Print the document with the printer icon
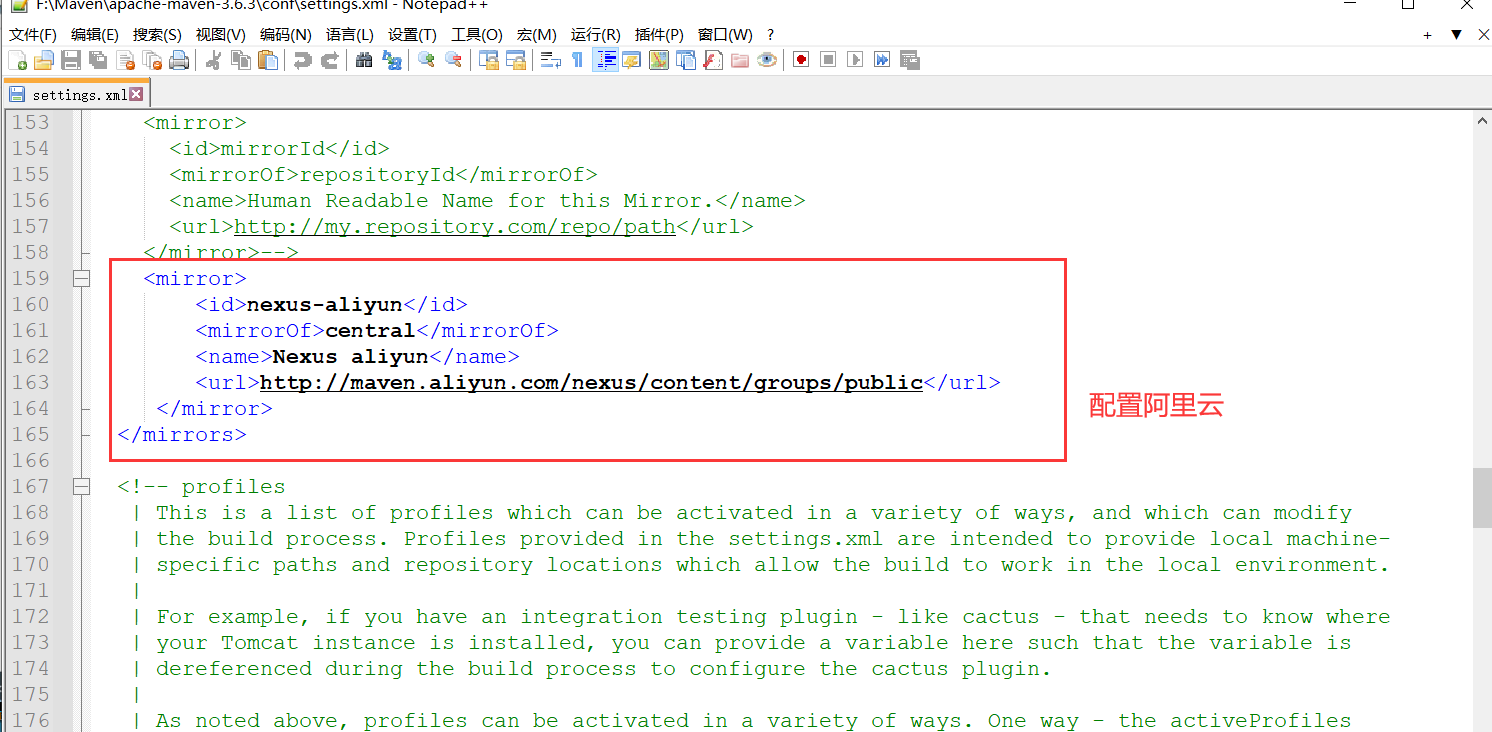The width and height of the screenshot is (1492, 732). coord(179,61)
